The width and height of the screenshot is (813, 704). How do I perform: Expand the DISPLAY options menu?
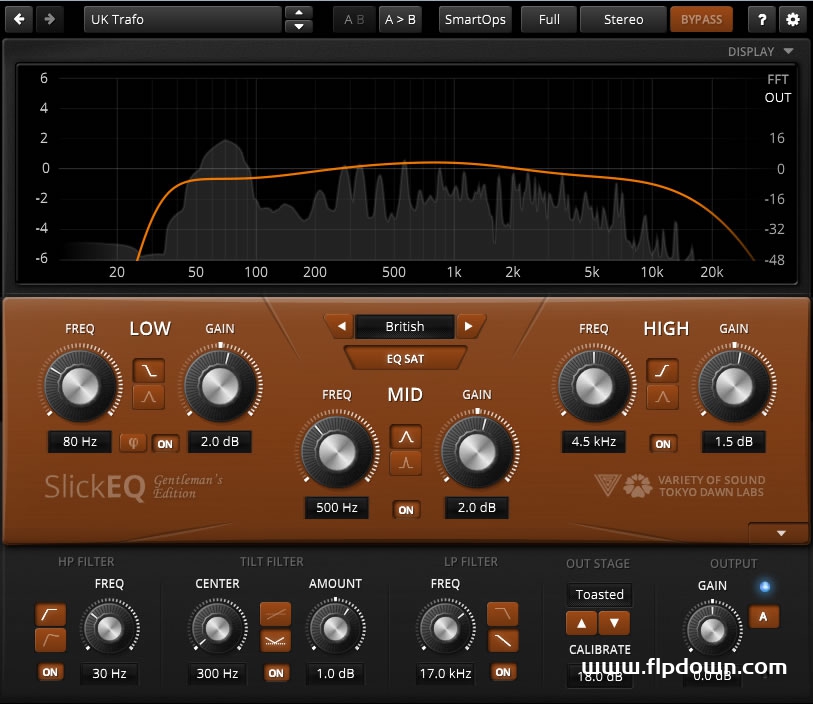click(x=760, y=51)
